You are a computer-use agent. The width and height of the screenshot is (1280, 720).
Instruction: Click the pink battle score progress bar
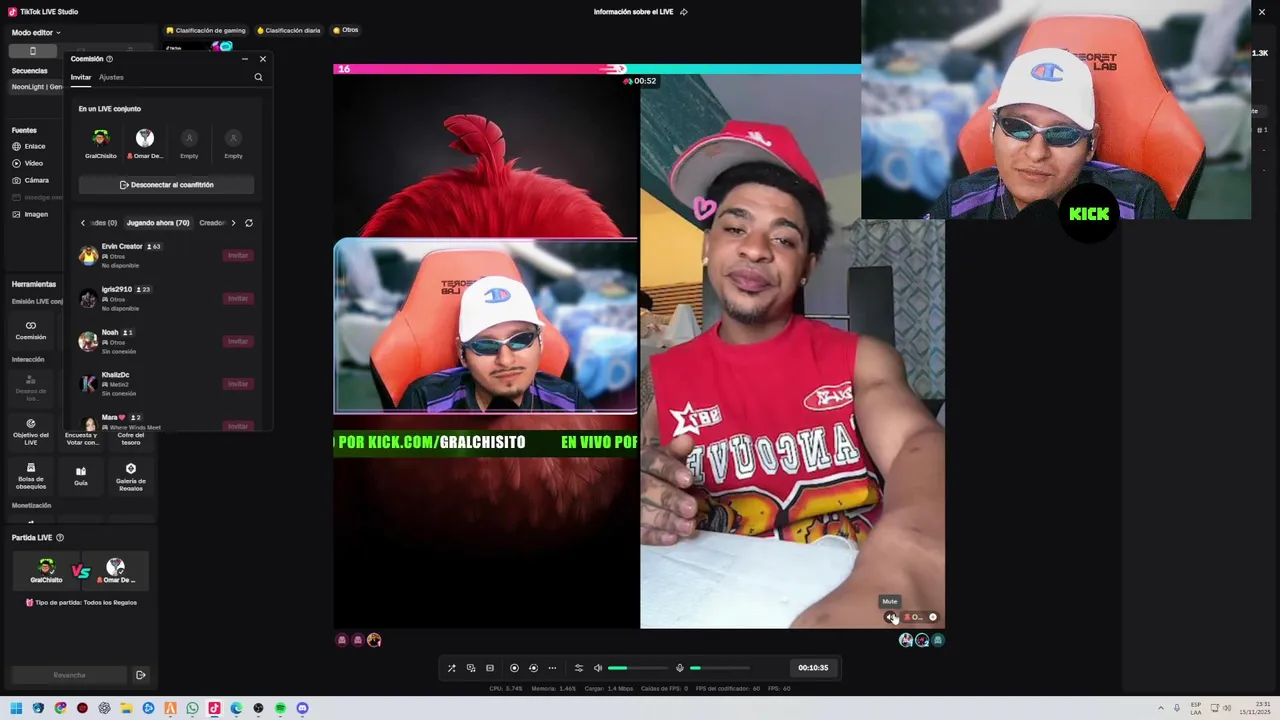pyautogui.click(x=480, y=69)
